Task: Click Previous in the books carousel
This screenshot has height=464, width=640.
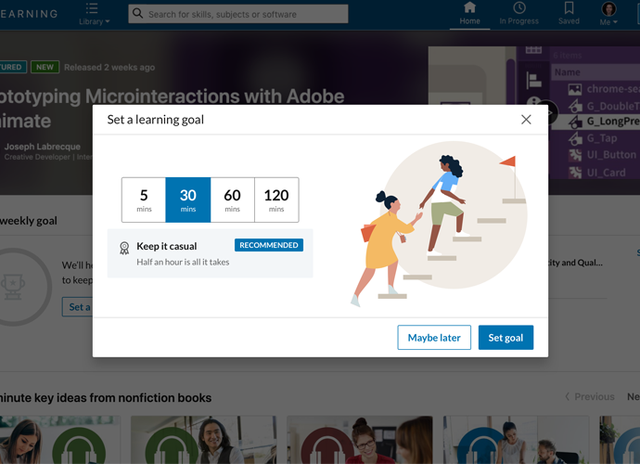Action: (x=590, y=397)
